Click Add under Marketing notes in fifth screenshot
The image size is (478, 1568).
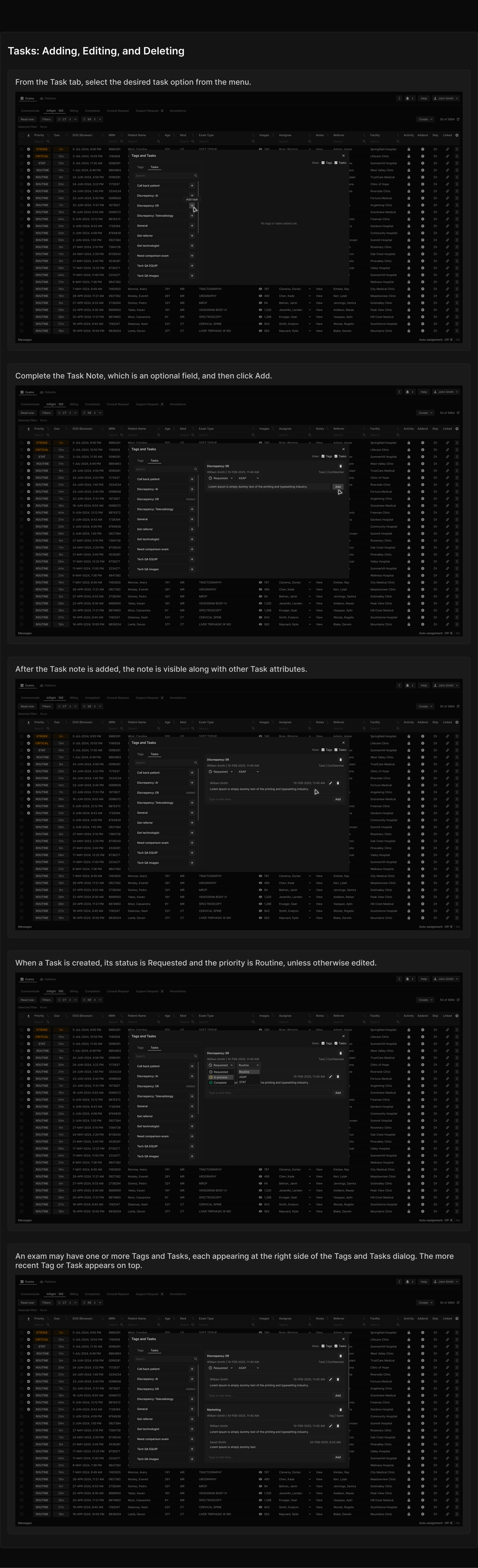(338, 1457)
